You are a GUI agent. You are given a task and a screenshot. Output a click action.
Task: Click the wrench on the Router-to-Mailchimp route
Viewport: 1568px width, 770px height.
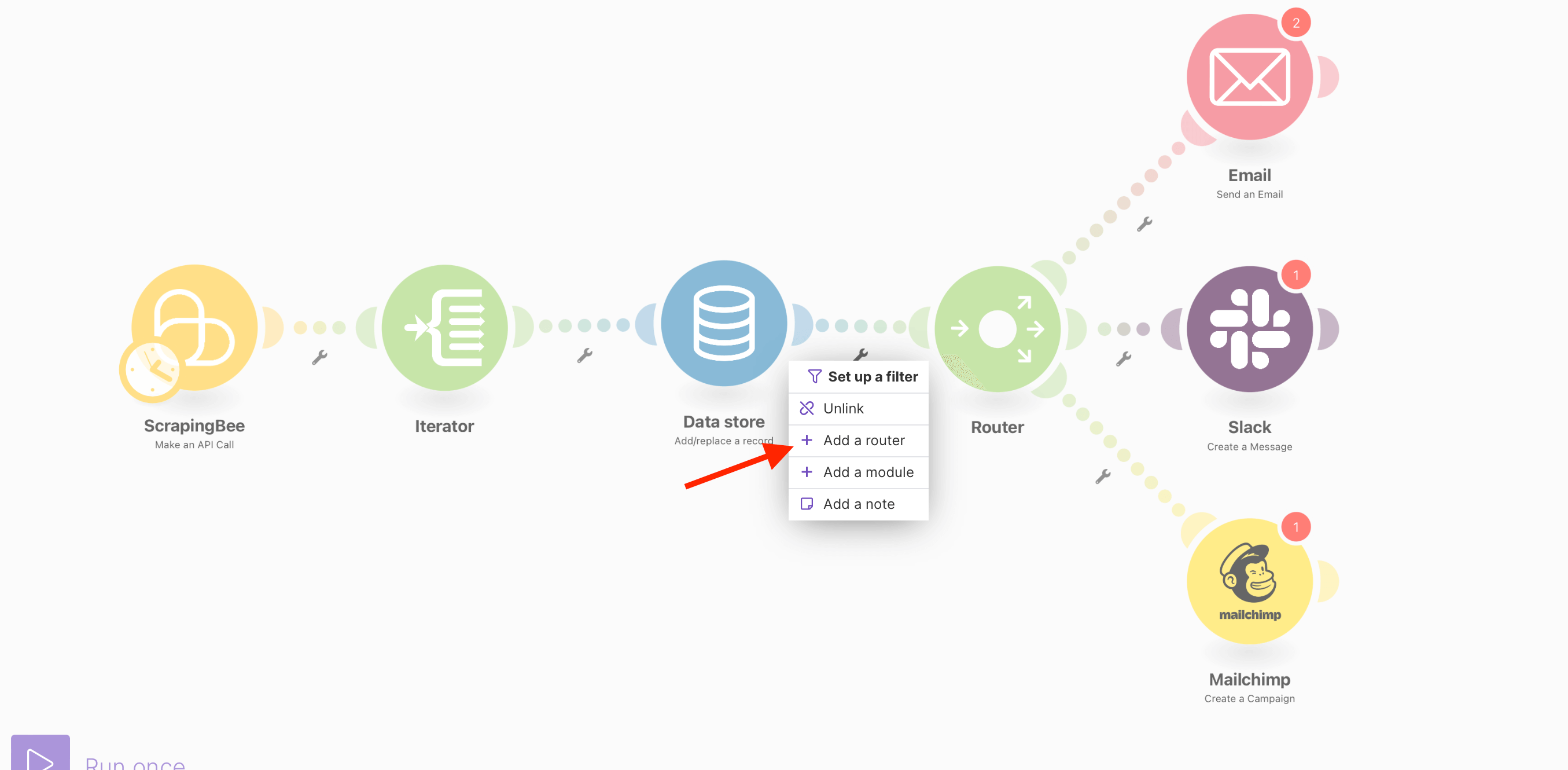tap(1103, 476)
